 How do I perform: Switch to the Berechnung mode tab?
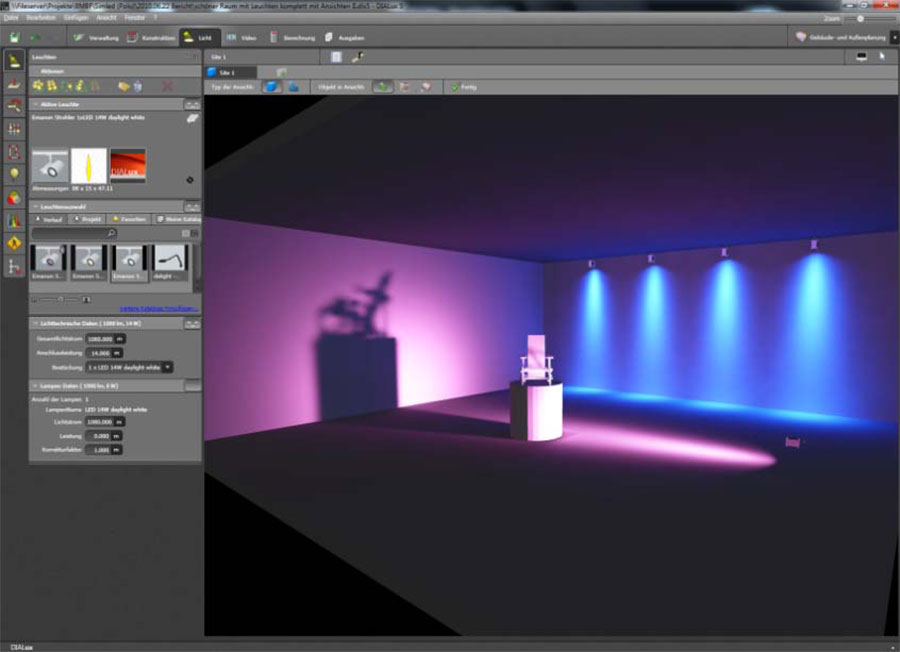pos(293,38)
